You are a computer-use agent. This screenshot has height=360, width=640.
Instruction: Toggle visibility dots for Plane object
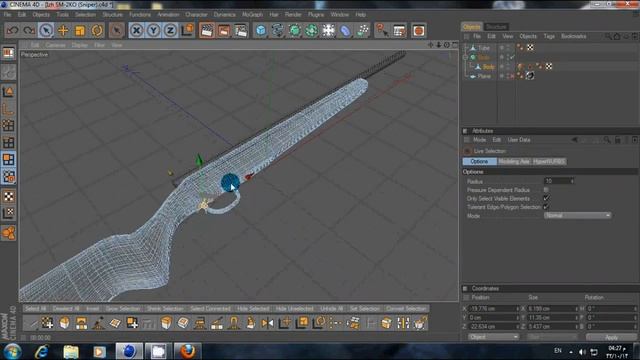(509, 76)
